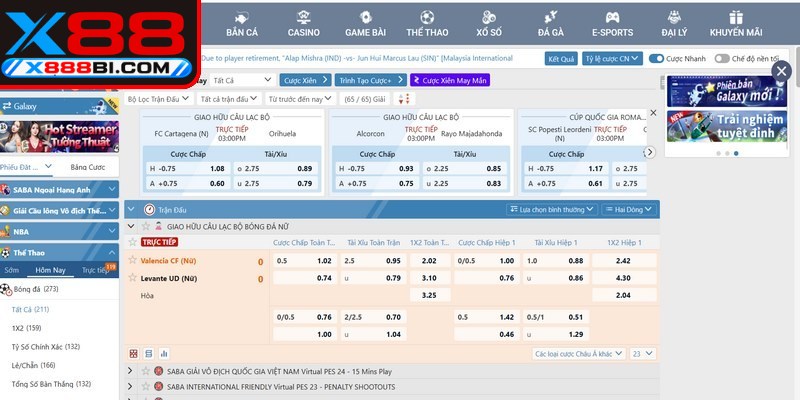Viewport: 800px width, 400px height.
Task: Open Các loại cược Châu Á khác dropdown
Action: coord(579,354)
